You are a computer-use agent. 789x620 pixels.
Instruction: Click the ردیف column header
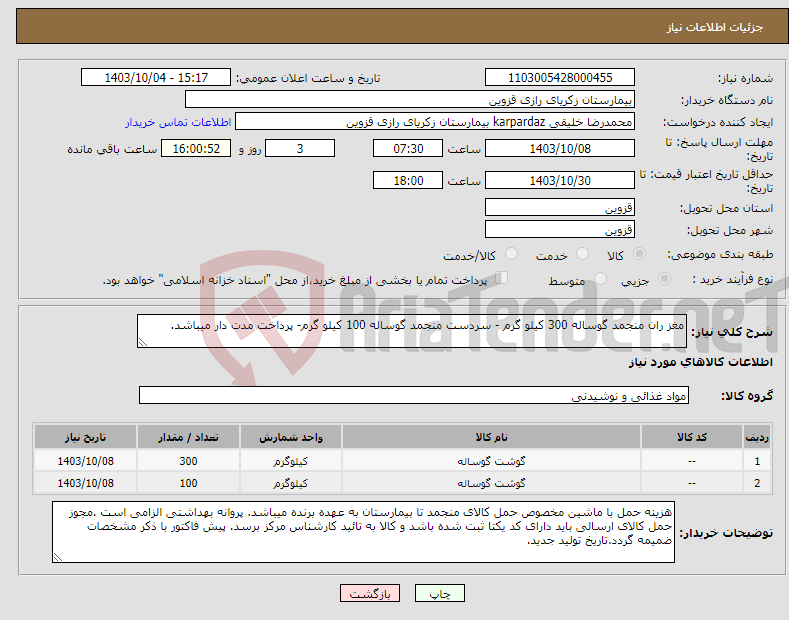tap(757, 437)
